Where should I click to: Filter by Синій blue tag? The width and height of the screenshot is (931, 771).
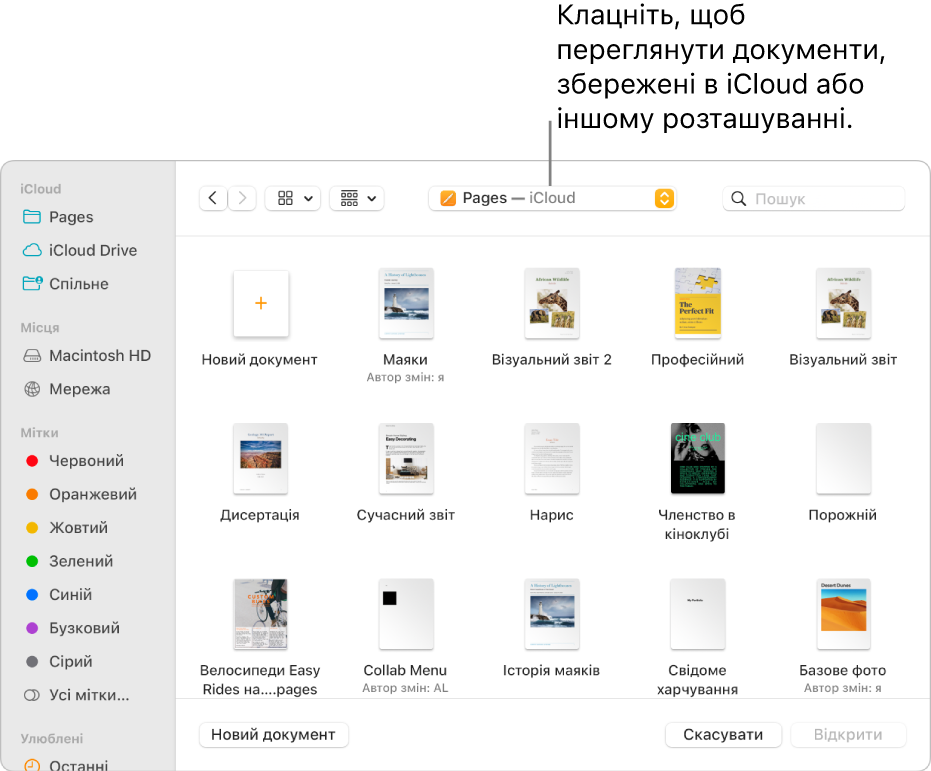[x=59, y=594]
